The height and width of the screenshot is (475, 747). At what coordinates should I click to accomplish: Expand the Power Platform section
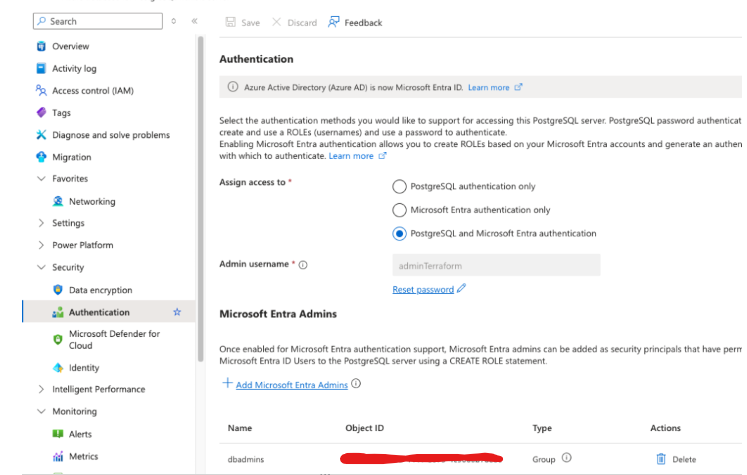[41, 245]
